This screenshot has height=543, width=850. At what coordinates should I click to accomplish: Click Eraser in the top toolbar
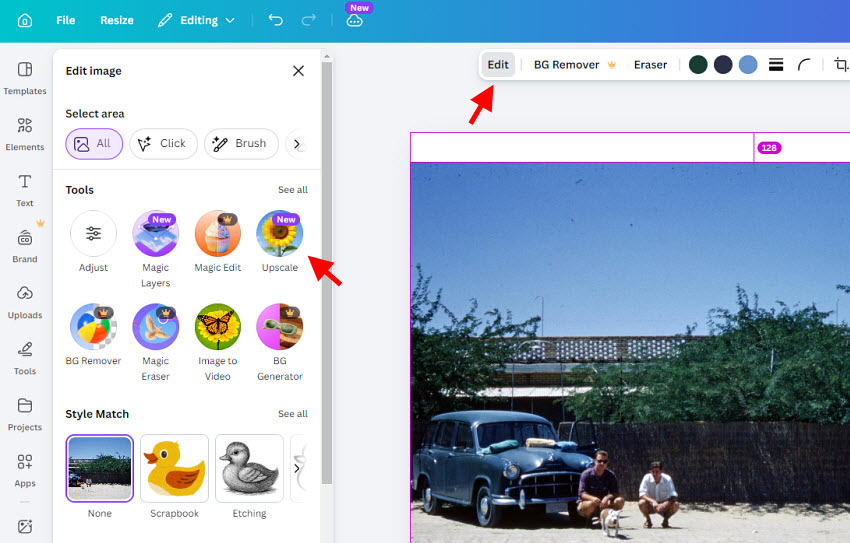click(651, 65)
